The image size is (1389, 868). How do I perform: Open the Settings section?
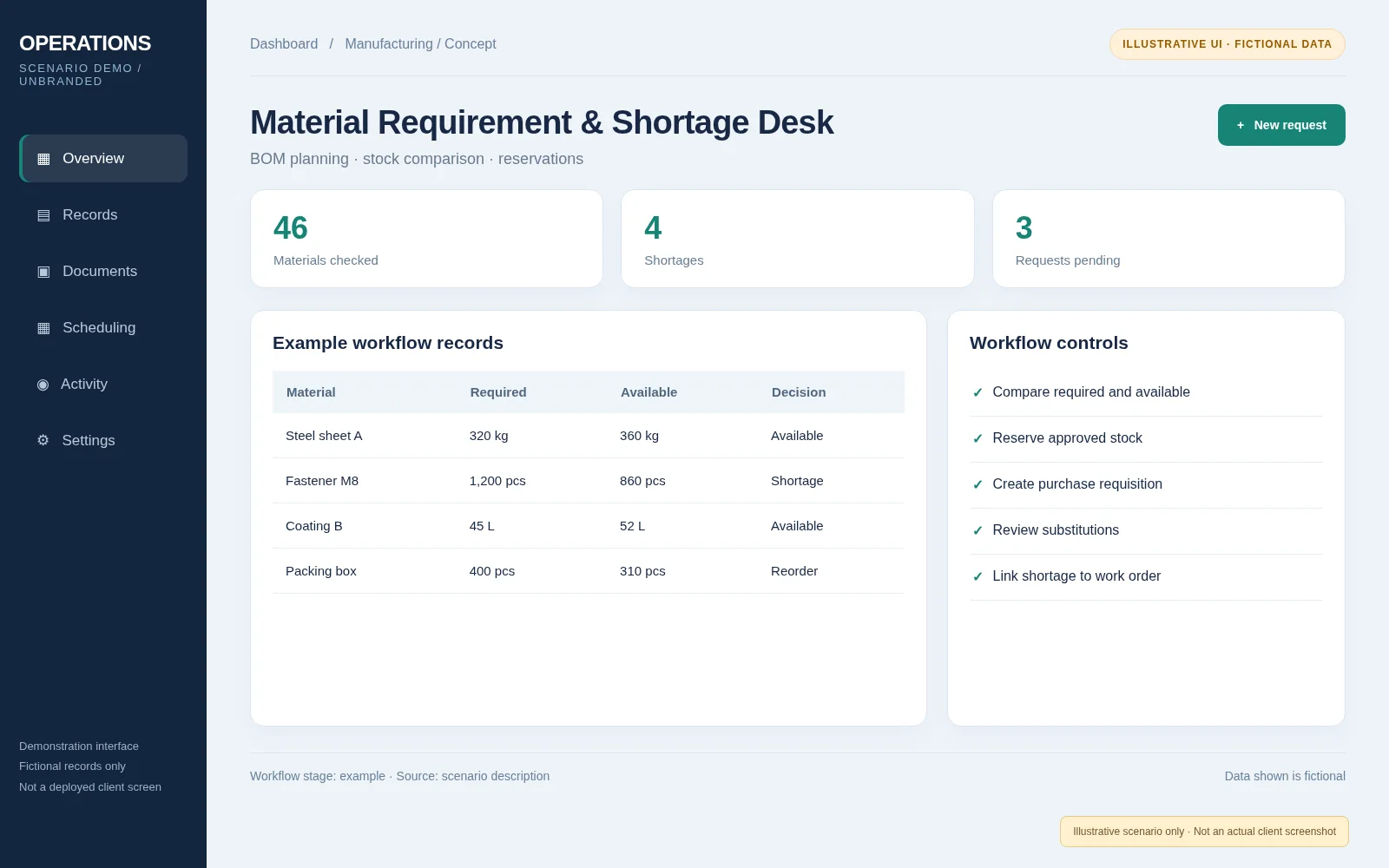pos(103,440)
